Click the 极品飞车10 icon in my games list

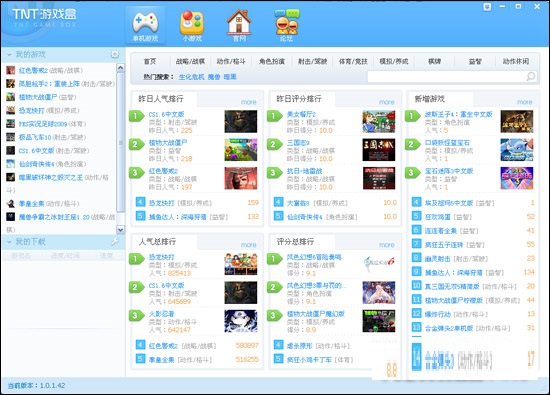click(x=11, y=137)
